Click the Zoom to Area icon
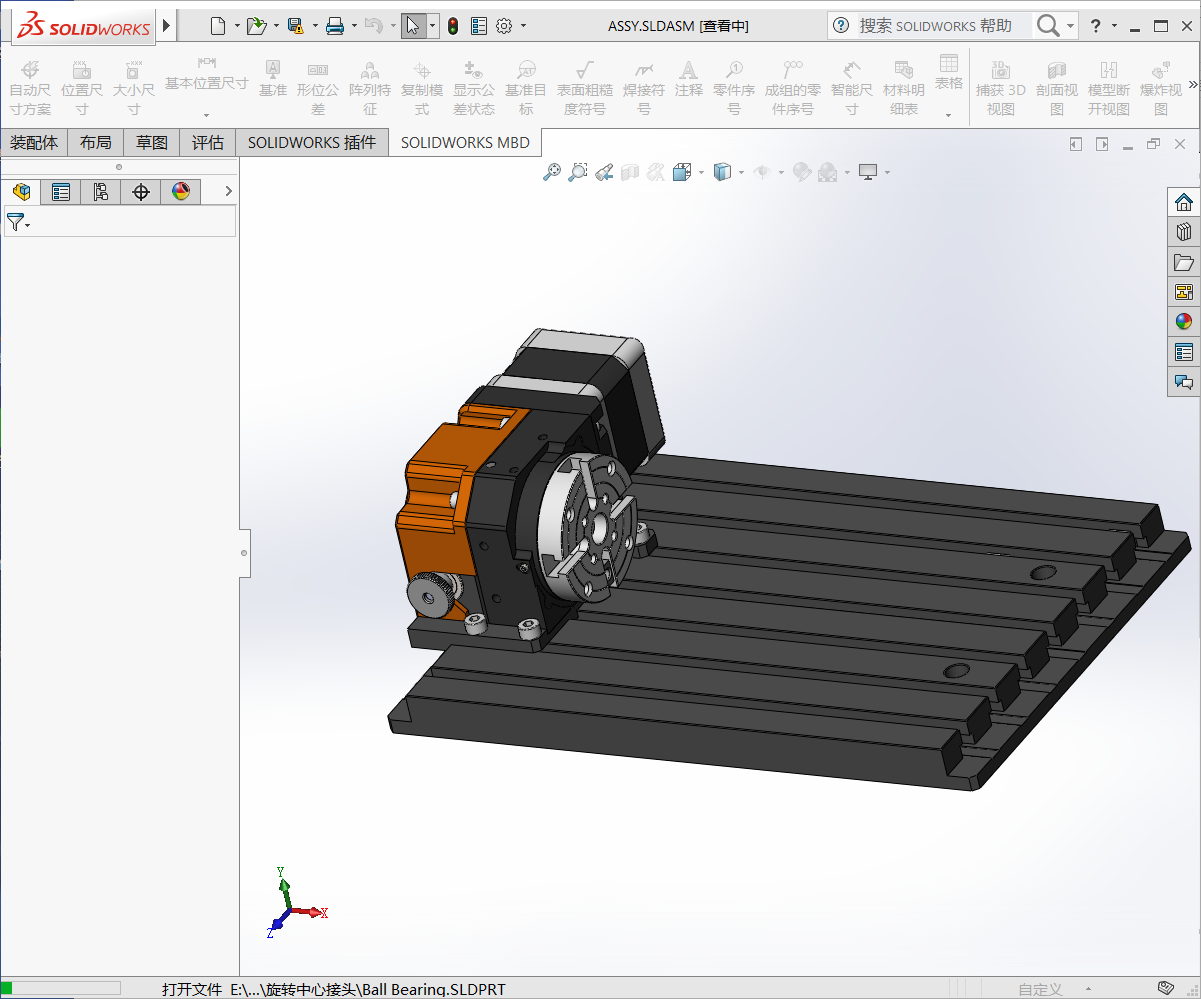 point(577,173)
